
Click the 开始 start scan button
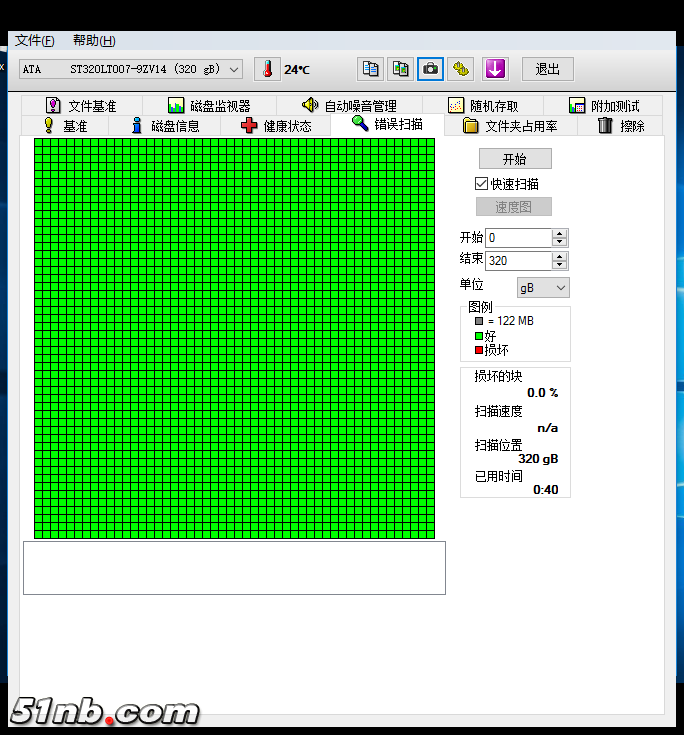click(515, 159)
